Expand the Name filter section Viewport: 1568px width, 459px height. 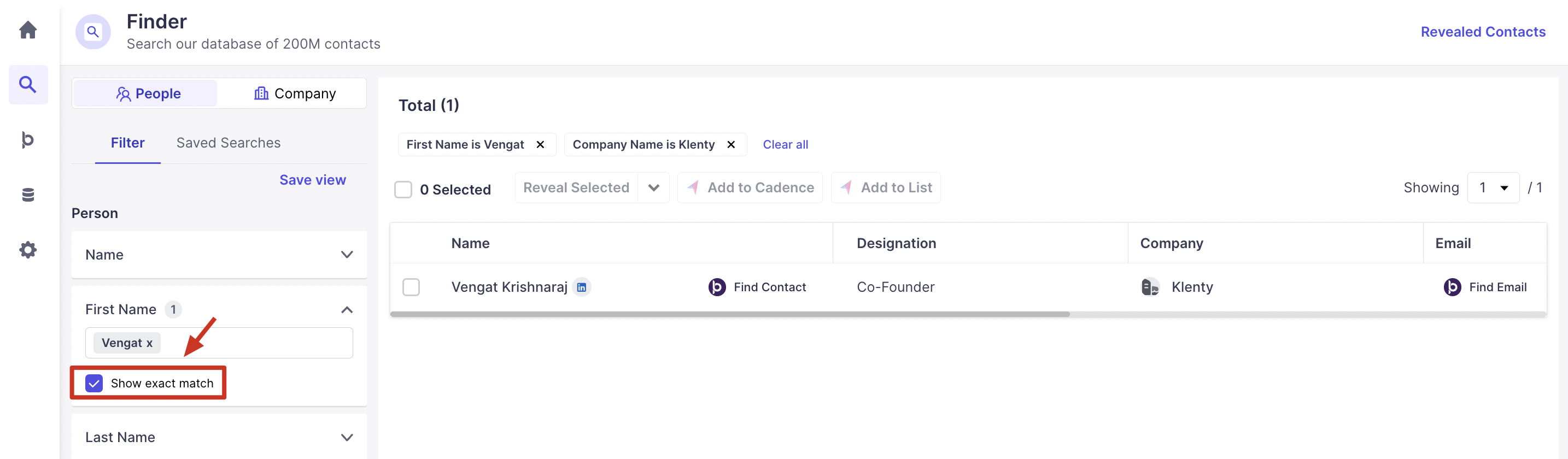coord(346,255)
